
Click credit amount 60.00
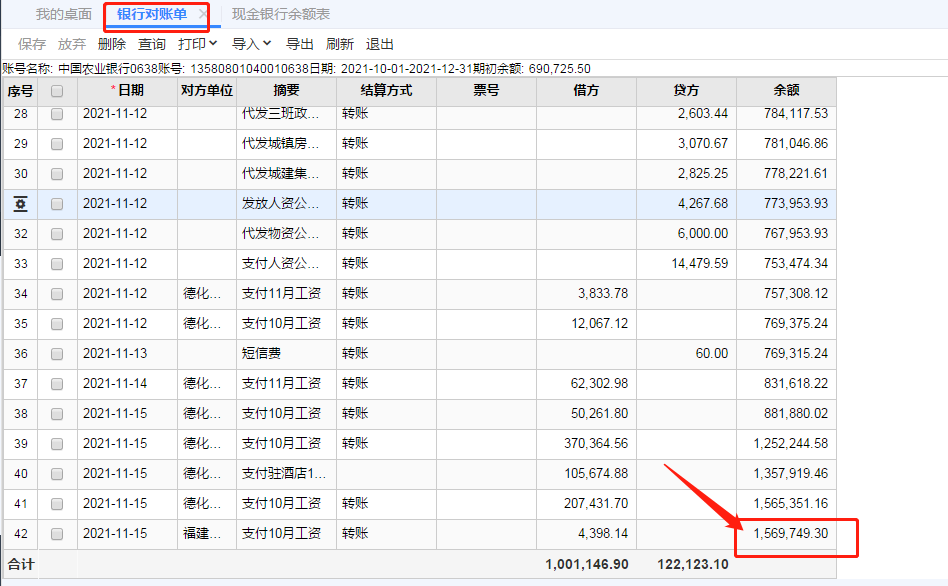click(x=712, y=353)
